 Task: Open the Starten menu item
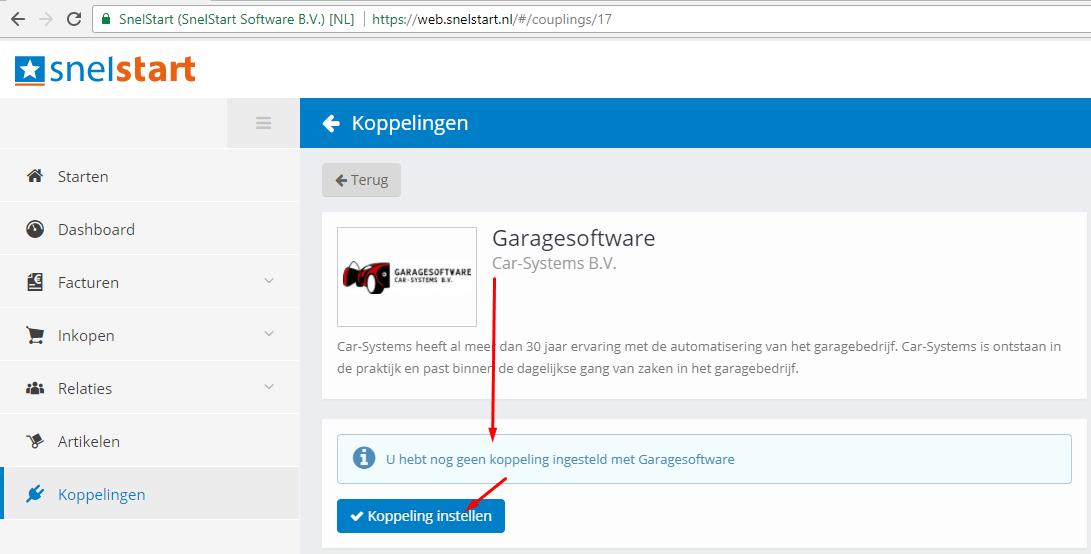click(x=150, y=176)
